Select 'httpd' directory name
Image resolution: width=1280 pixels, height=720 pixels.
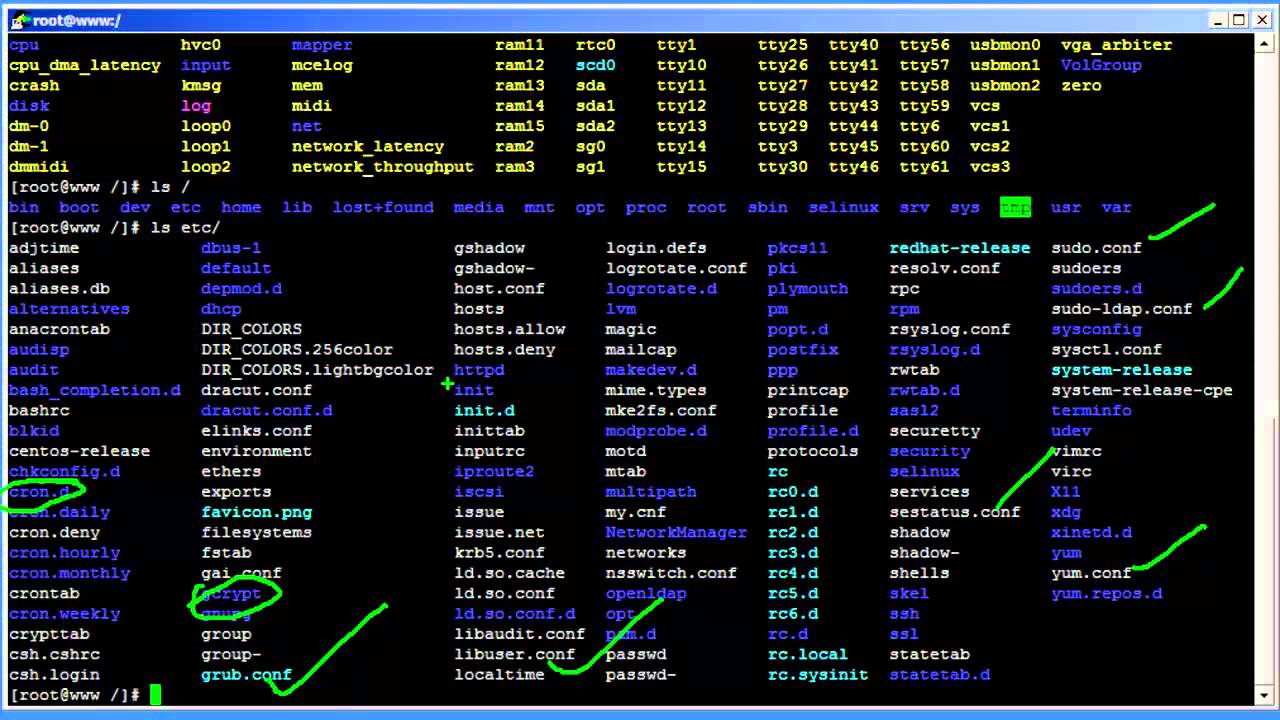(479, 370)
